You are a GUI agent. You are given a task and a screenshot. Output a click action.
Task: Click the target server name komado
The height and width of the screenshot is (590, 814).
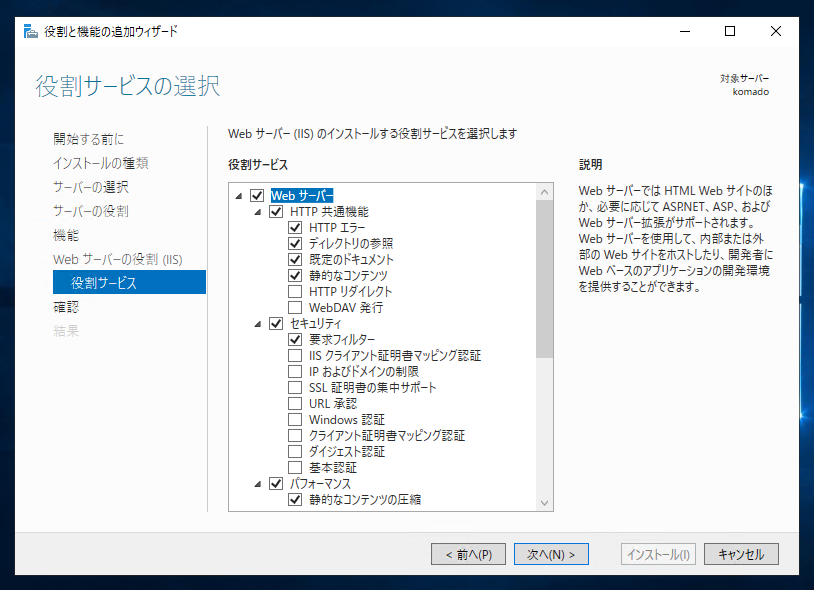pos(751,92)
